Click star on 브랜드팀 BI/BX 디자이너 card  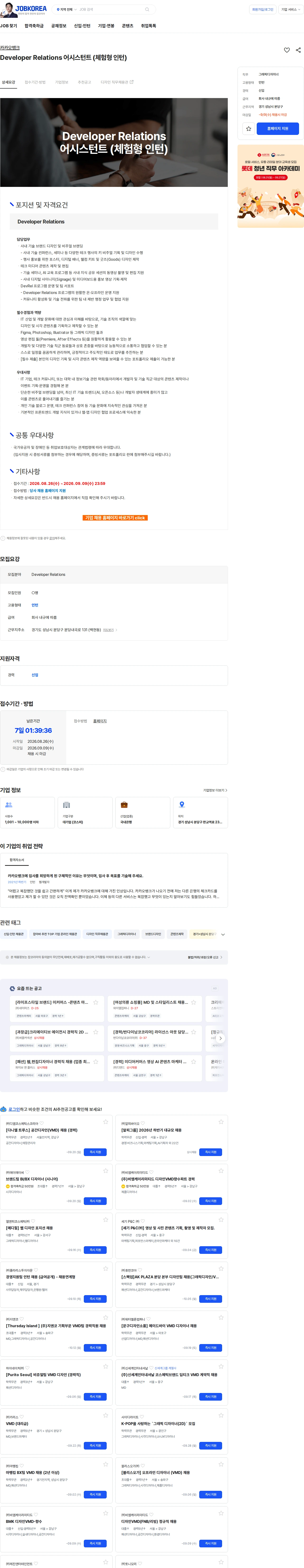point(105,1170)
